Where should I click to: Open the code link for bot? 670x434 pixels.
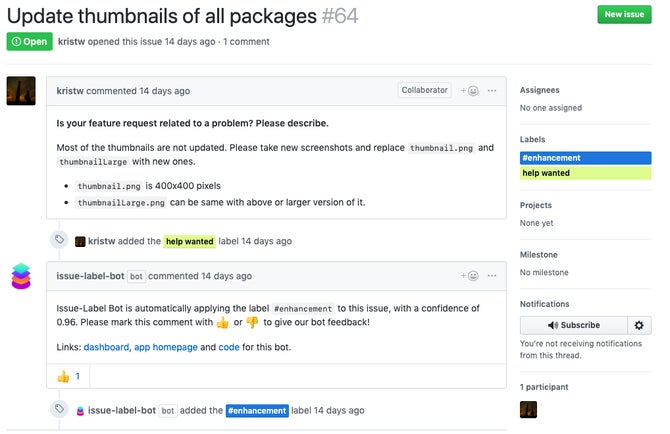coord(229,347)
